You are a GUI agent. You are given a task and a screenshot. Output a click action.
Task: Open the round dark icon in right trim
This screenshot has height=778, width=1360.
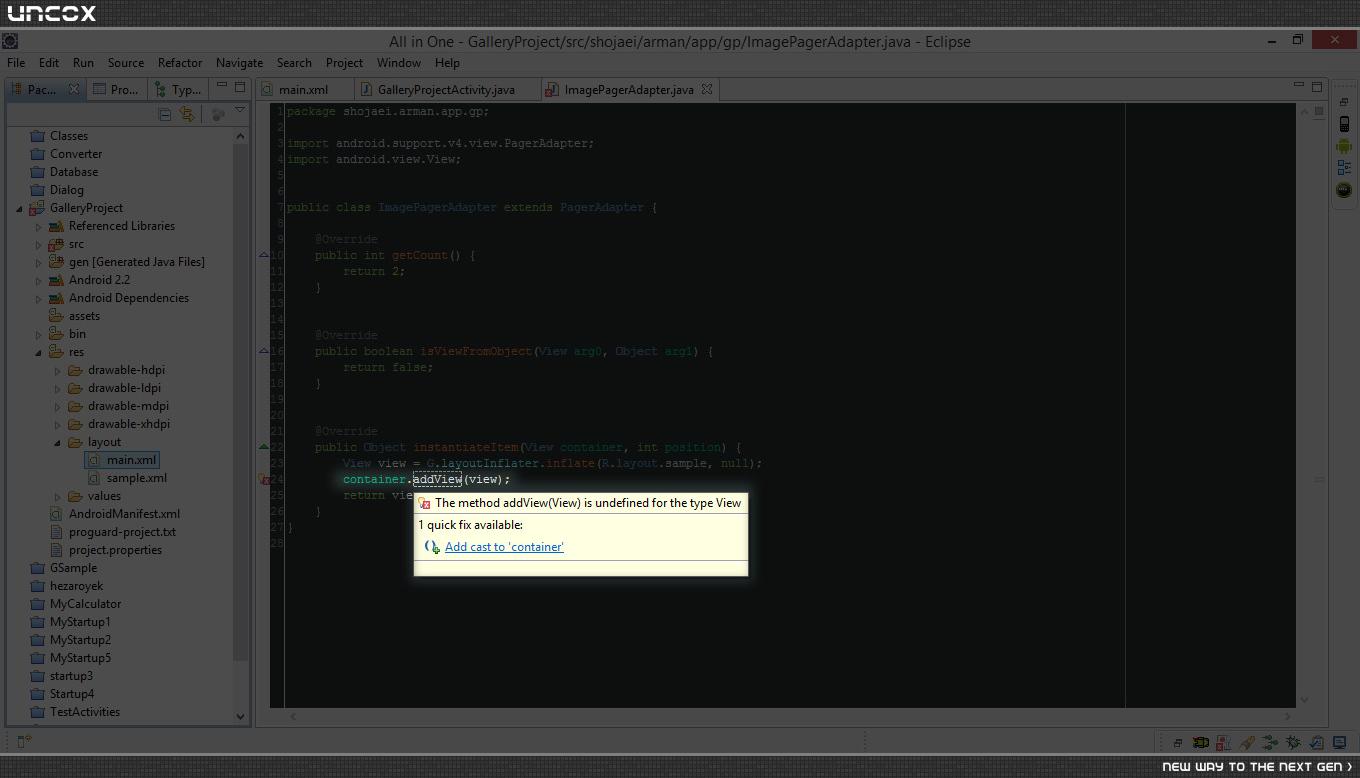[1344, 190]
